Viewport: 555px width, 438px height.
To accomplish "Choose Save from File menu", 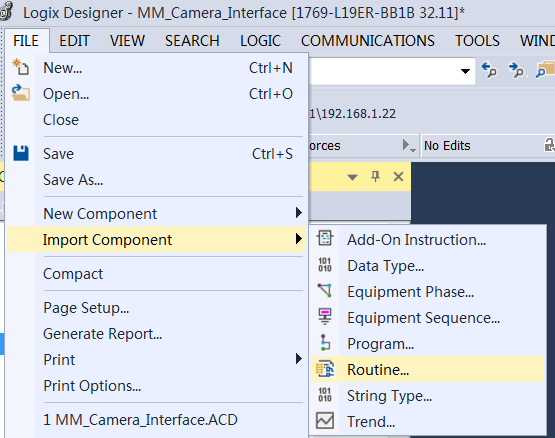I will pyautogui.click(x=156, y=154).
